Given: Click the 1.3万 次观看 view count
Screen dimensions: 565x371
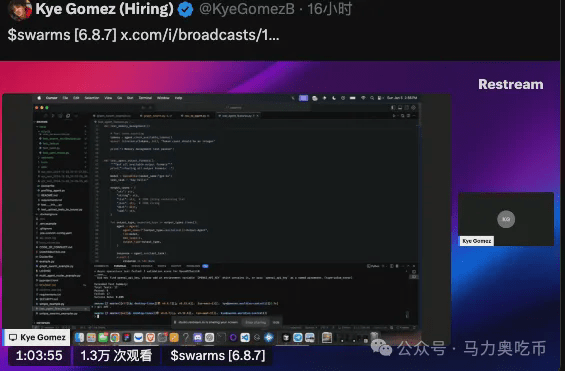Looking at the screenshot, I should (x=116, y=356).
